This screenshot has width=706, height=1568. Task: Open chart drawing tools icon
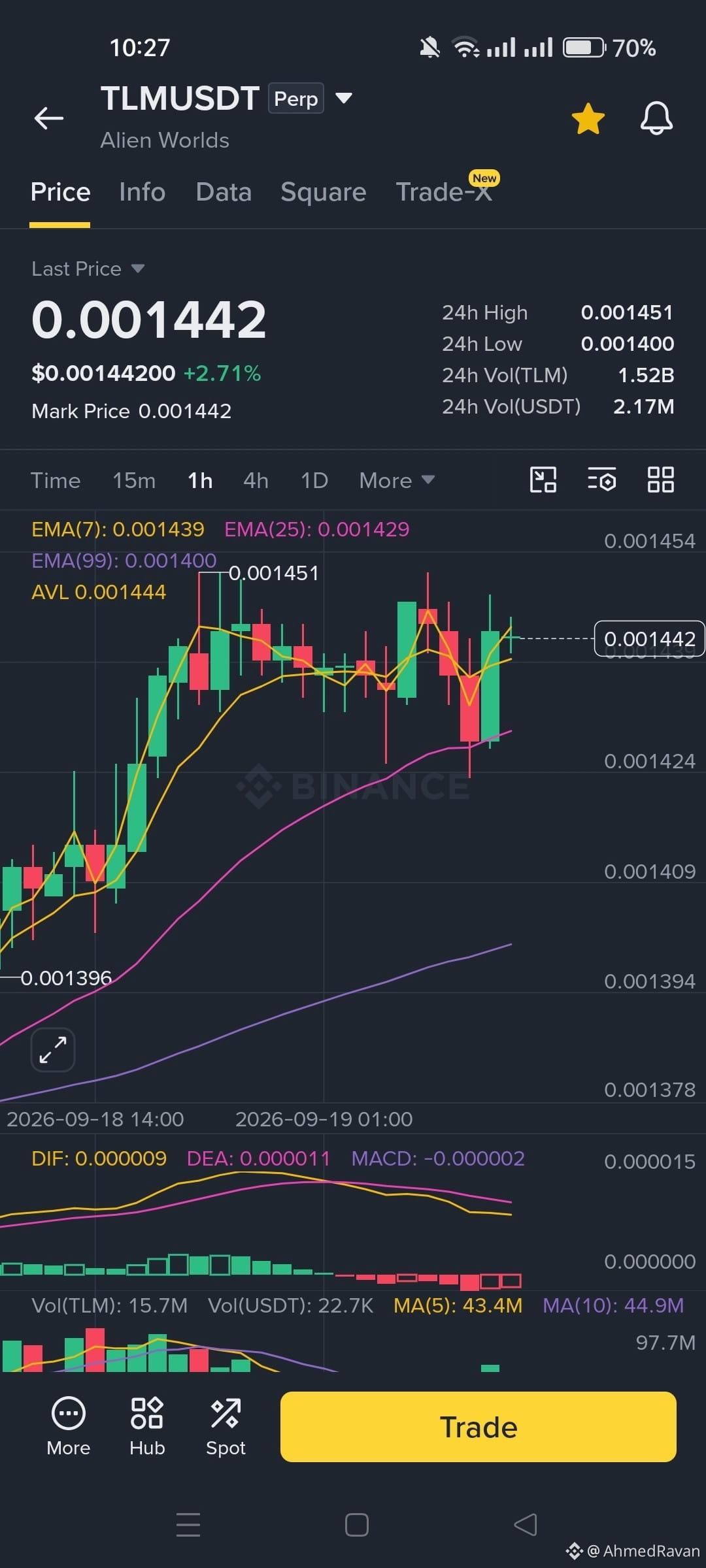tap(543, 480)
